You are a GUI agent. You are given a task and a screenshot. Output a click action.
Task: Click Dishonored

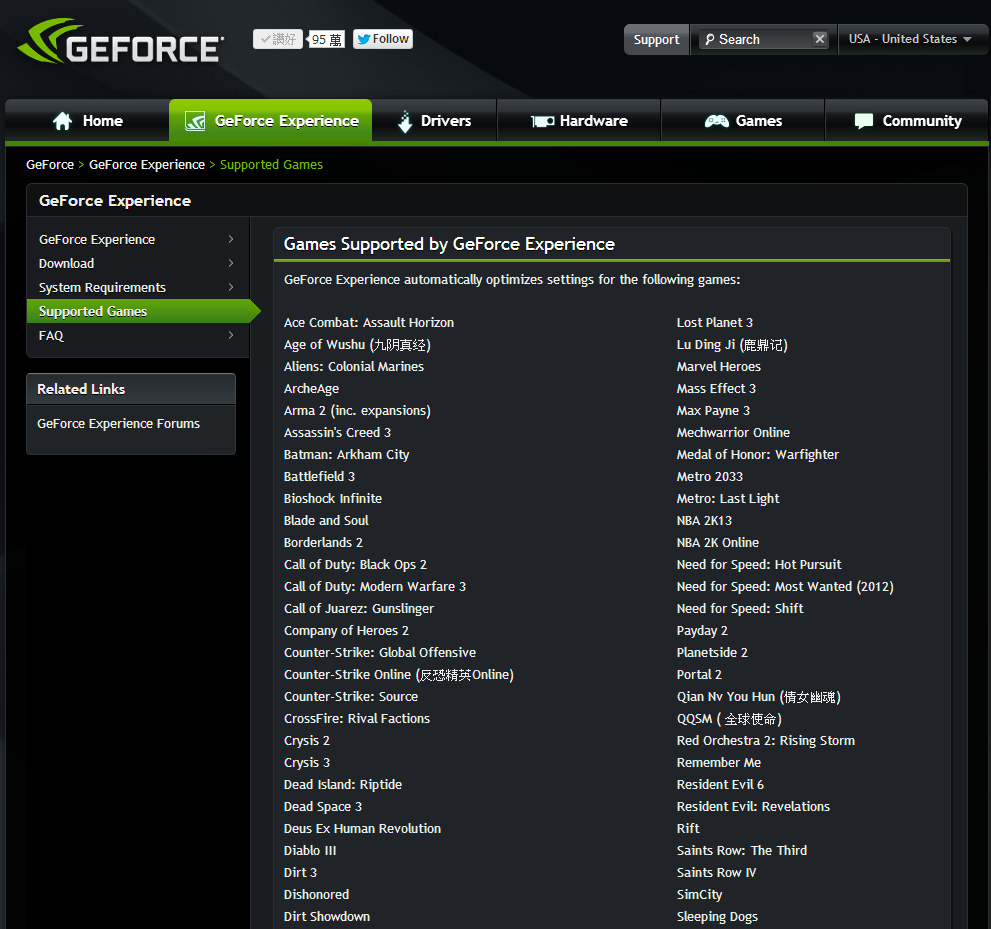click(316, 894)
